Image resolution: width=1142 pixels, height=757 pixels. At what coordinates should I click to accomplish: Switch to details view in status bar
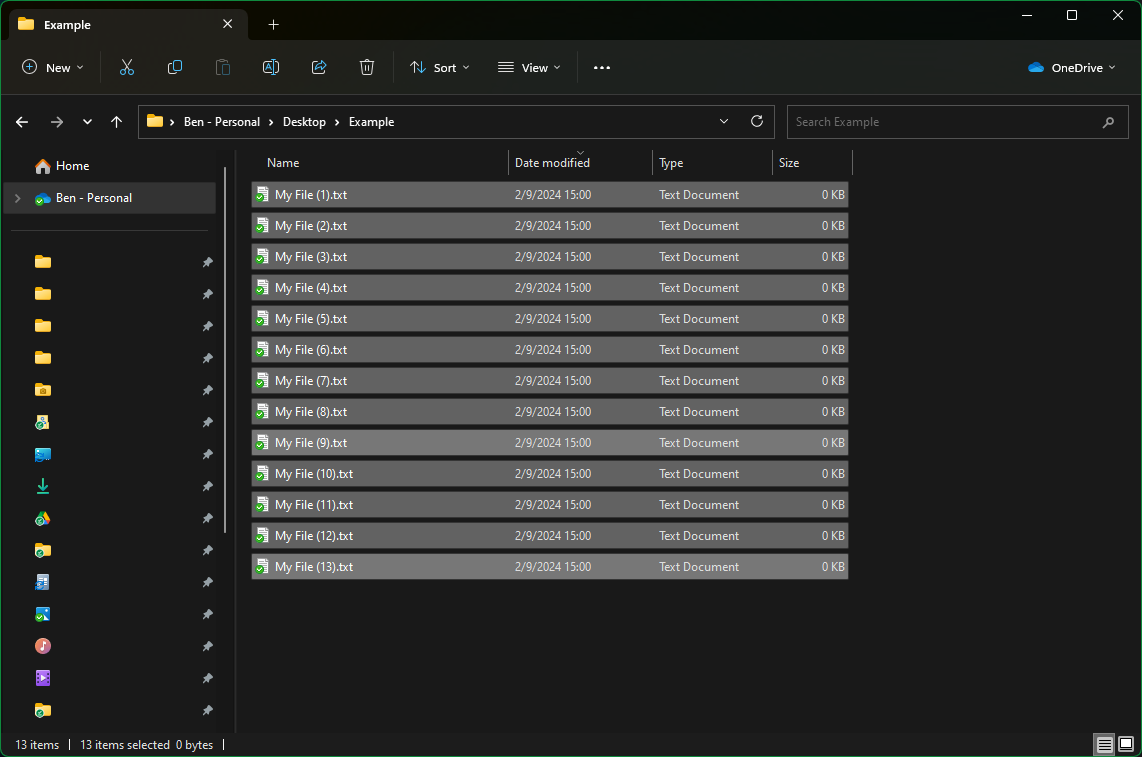click(x=1104, y=744)
